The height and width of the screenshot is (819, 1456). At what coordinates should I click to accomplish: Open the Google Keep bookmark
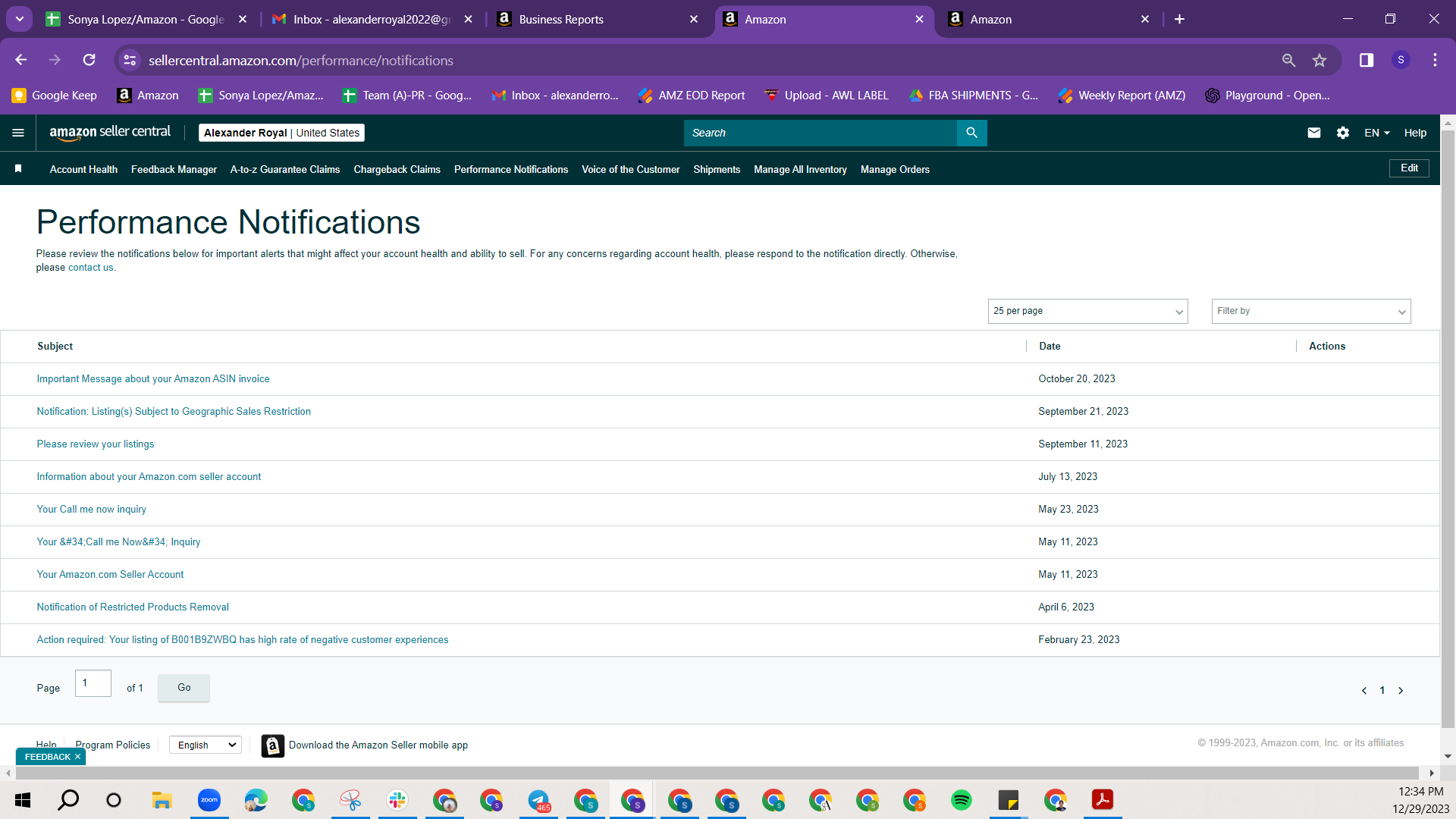pyautogui.click(x=55, y=96)
